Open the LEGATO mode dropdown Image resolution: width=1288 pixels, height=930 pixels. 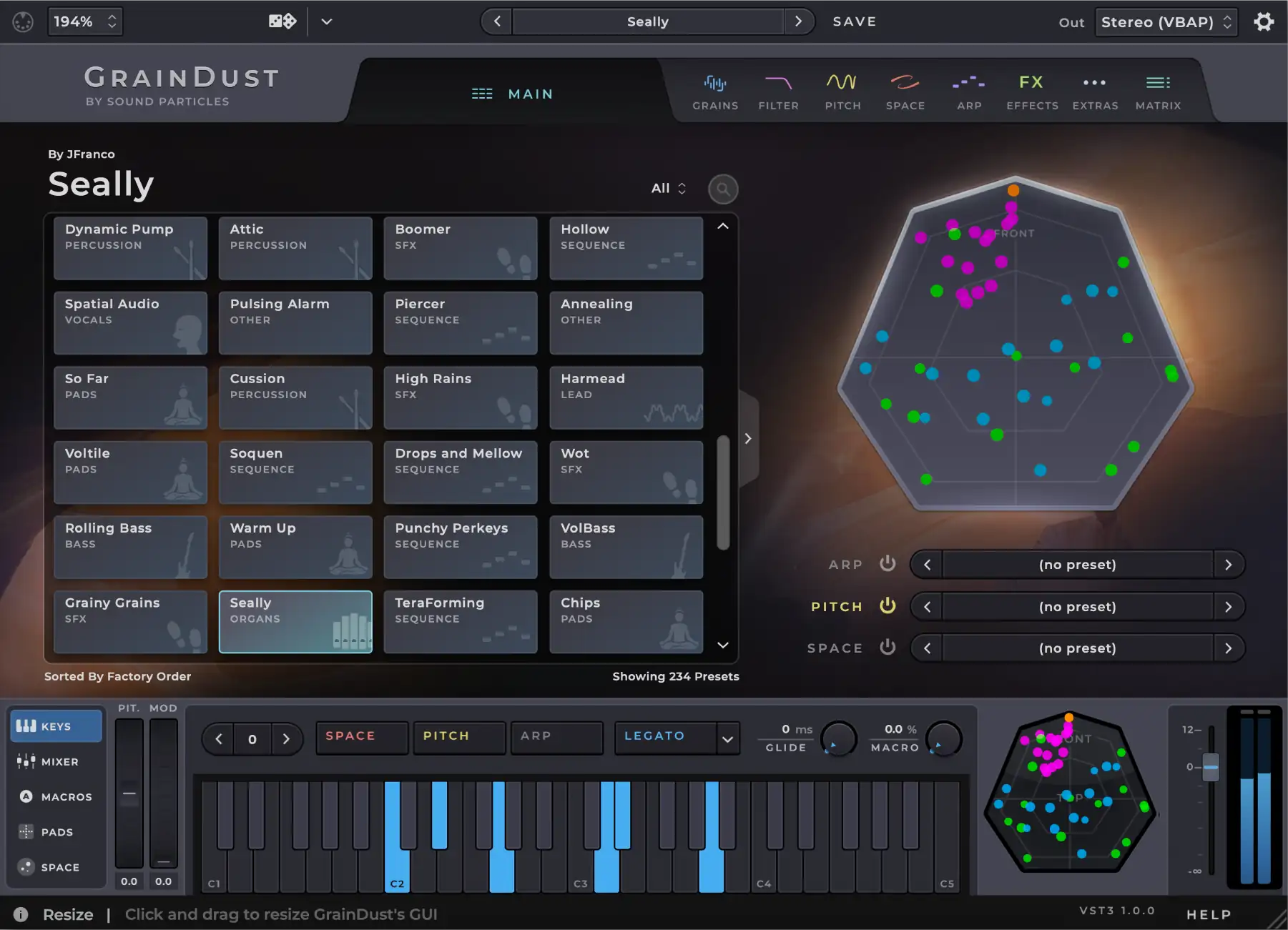point(675,737)
